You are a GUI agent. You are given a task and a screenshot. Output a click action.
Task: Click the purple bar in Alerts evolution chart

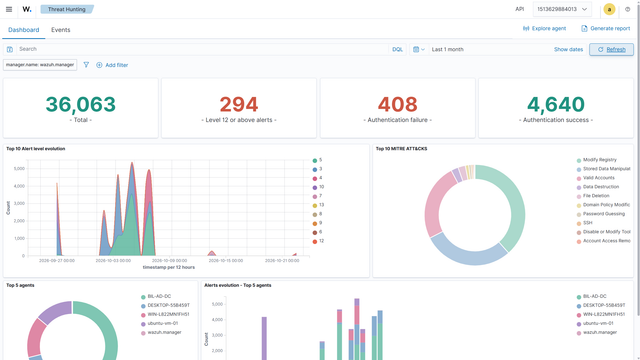[264, 338]
